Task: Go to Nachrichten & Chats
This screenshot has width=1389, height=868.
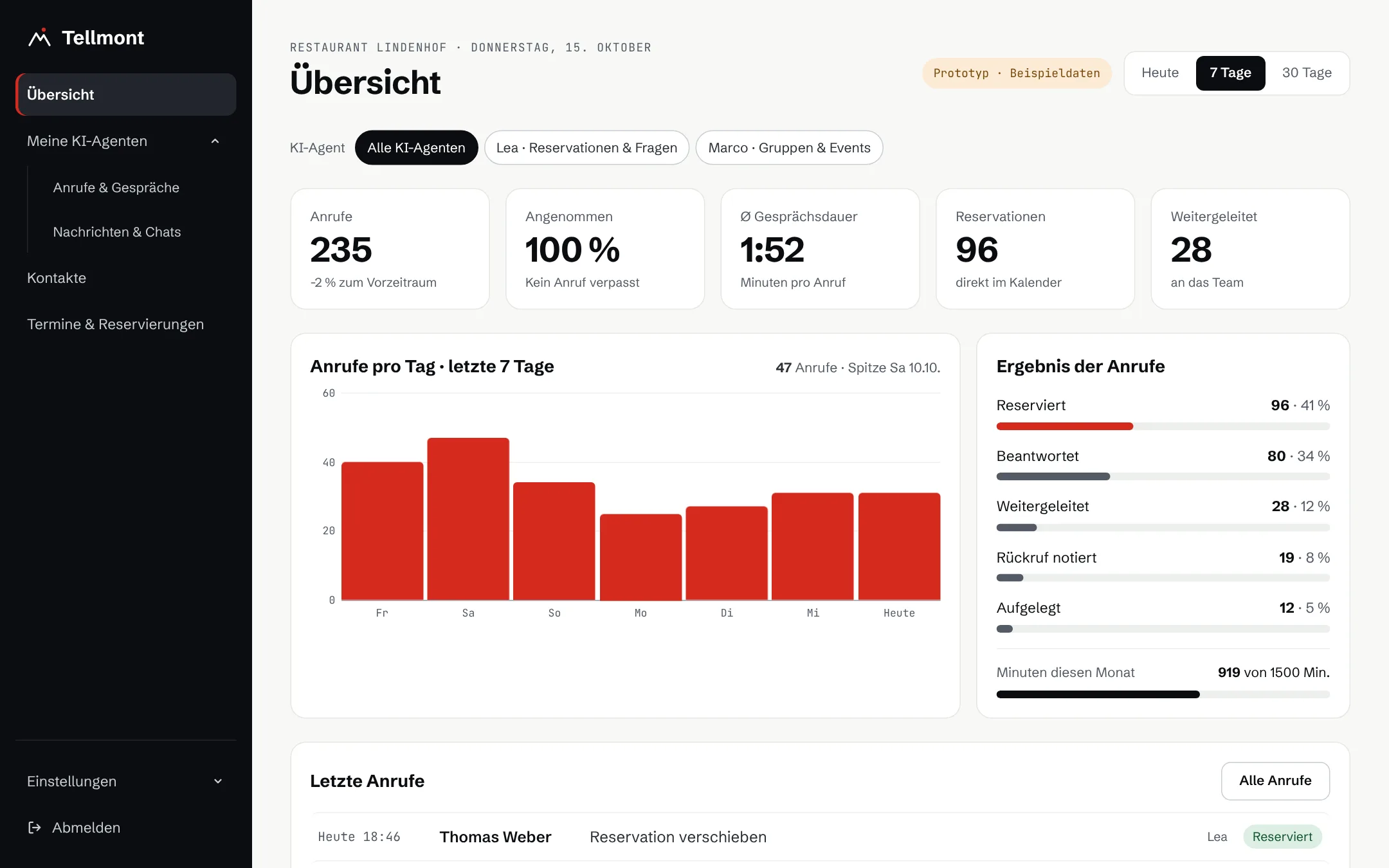Action: (x=117, y=232)
